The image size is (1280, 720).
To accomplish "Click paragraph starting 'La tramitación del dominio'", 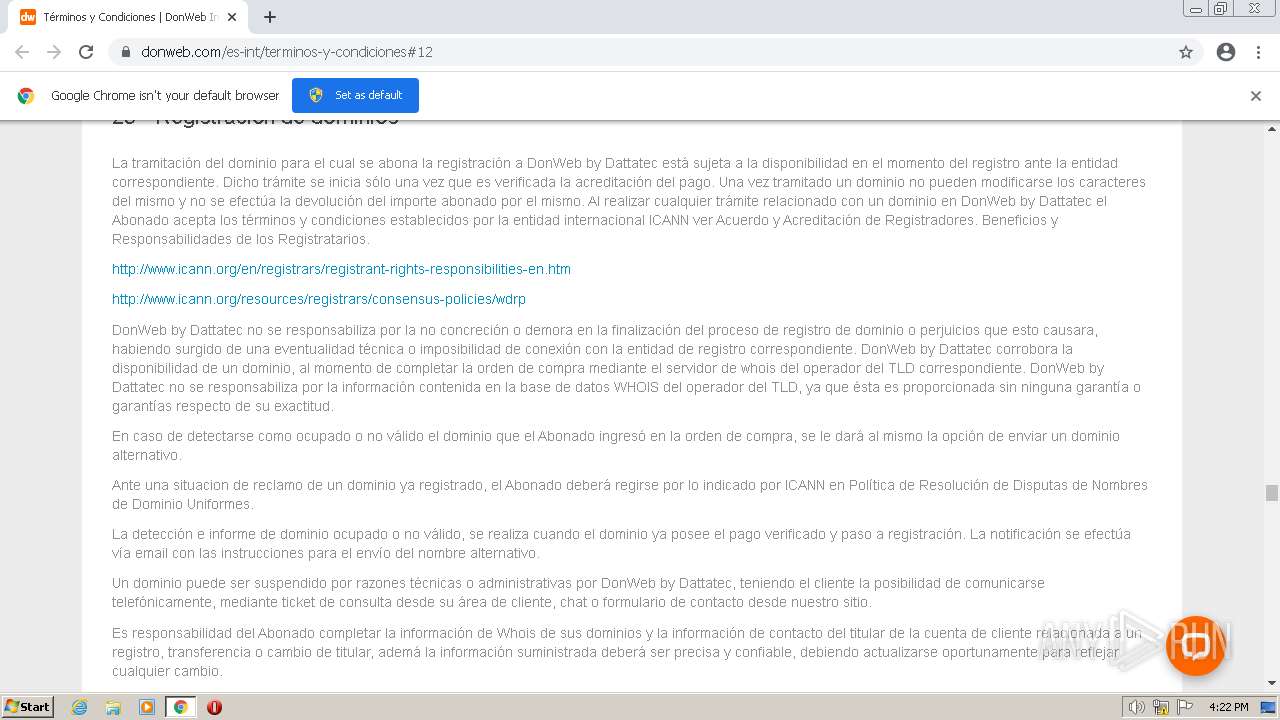I will 629,201.
